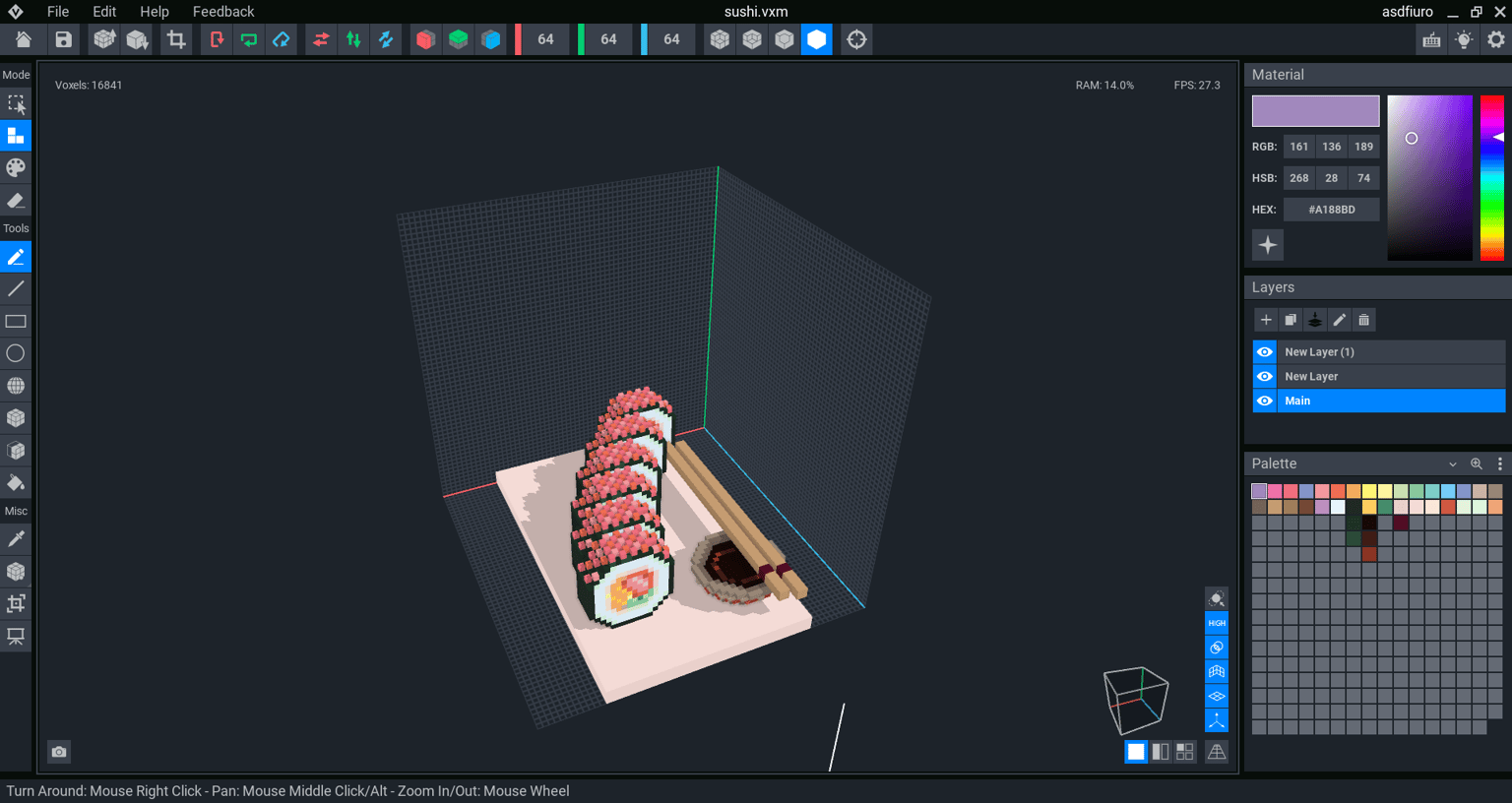Screen dimensions: 1512x803
Task: Zoom the palette with magnifier icon
Action: pos(1476,463)
